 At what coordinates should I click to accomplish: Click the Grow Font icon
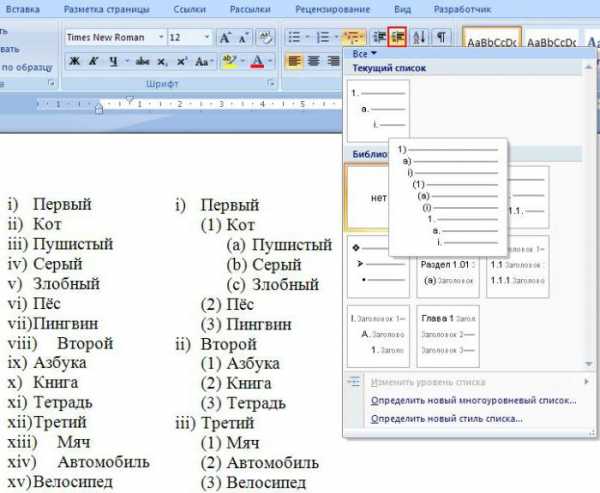(225, 37)
